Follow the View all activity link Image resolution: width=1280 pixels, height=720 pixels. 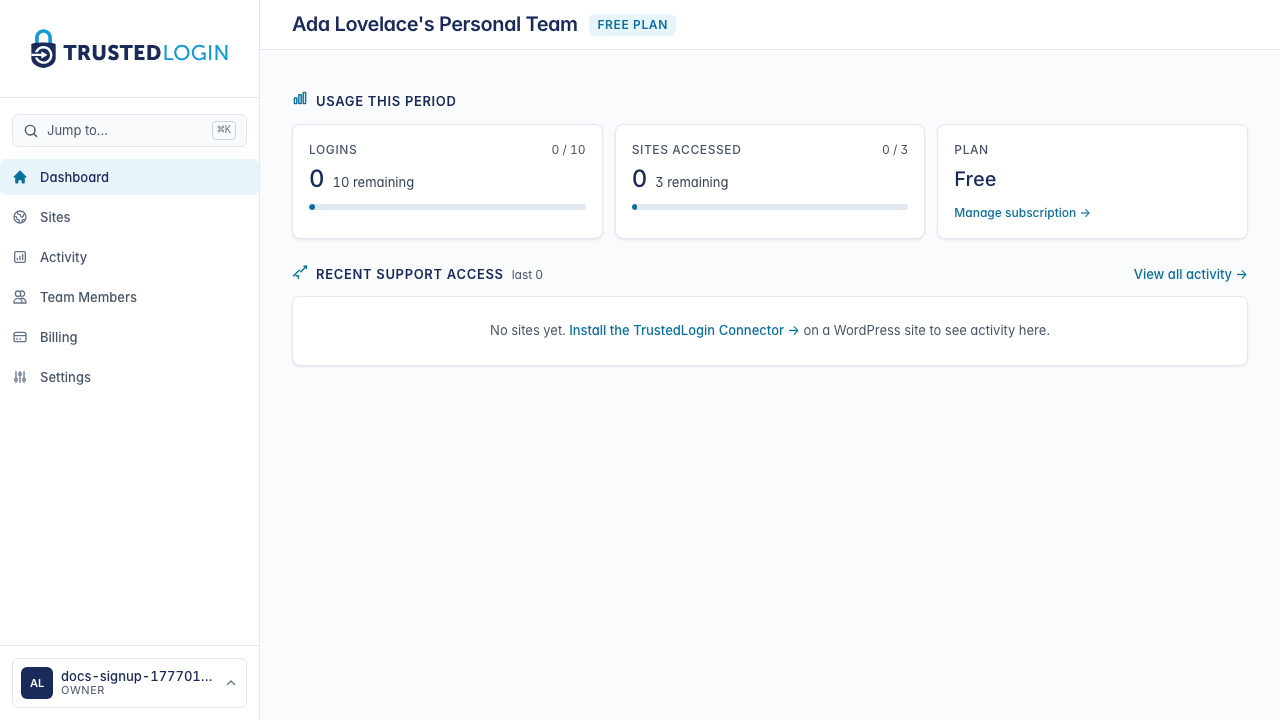coord(1190,274)
